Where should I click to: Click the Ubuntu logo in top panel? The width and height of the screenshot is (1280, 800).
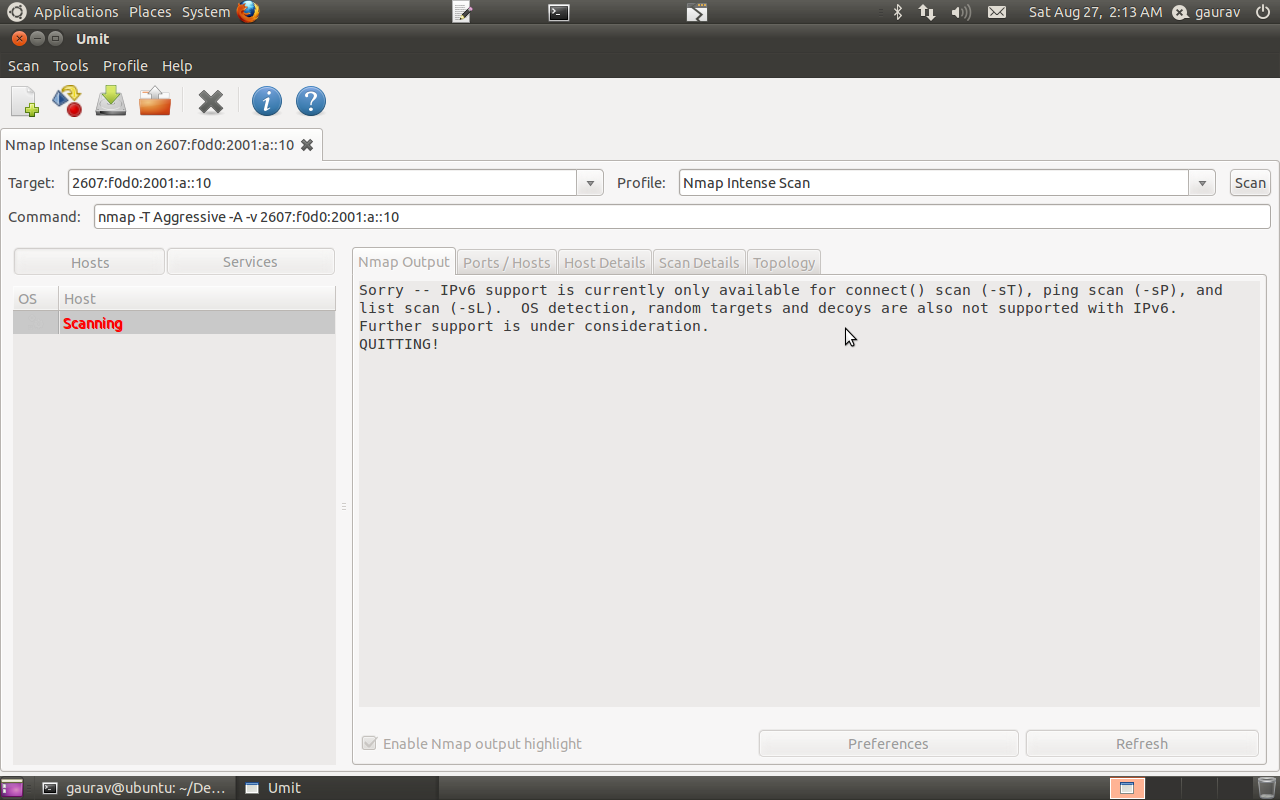(17, 12)
